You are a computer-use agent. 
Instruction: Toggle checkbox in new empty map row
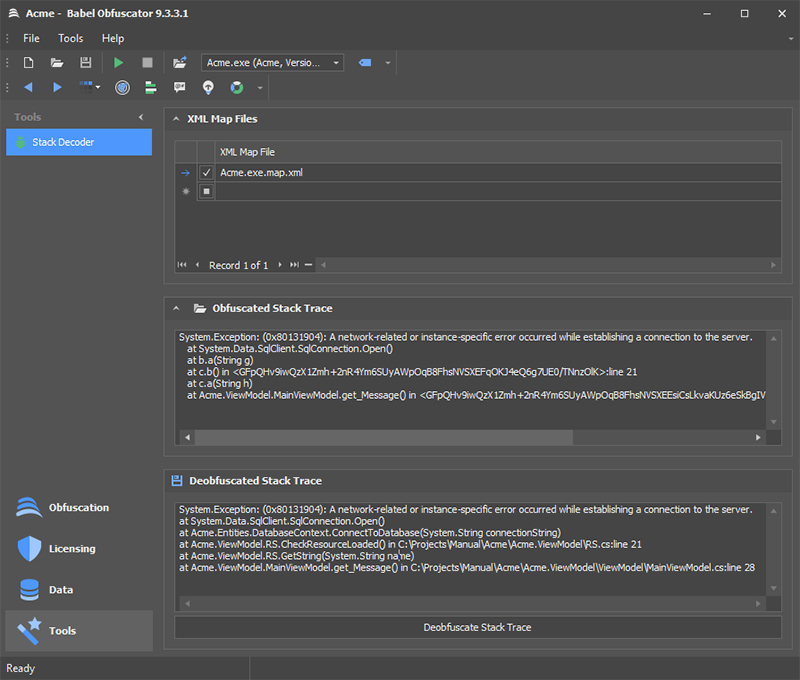(x=206, y=191)
